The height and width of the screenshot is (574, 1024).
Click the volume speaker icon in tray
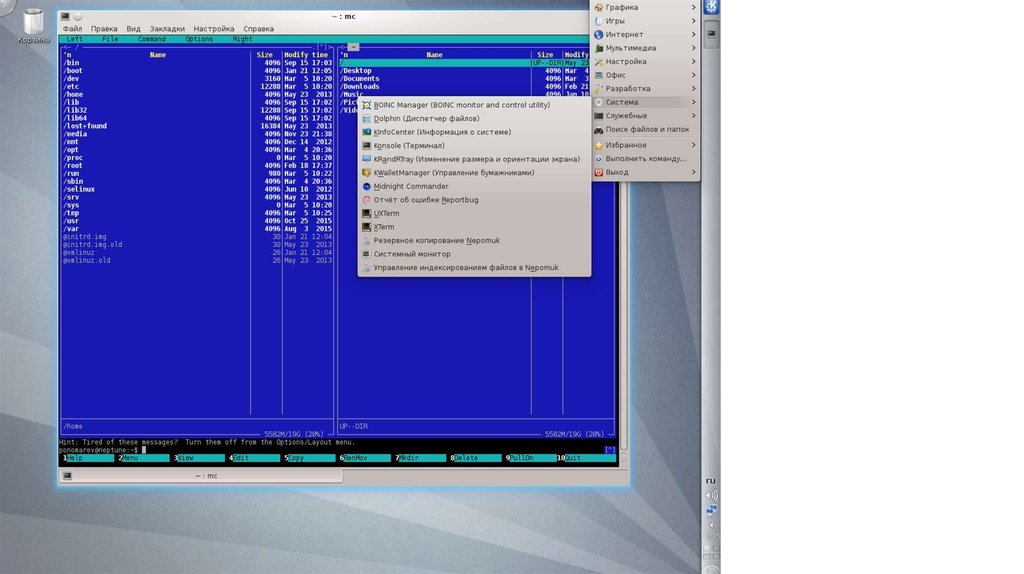pos(711,495)
